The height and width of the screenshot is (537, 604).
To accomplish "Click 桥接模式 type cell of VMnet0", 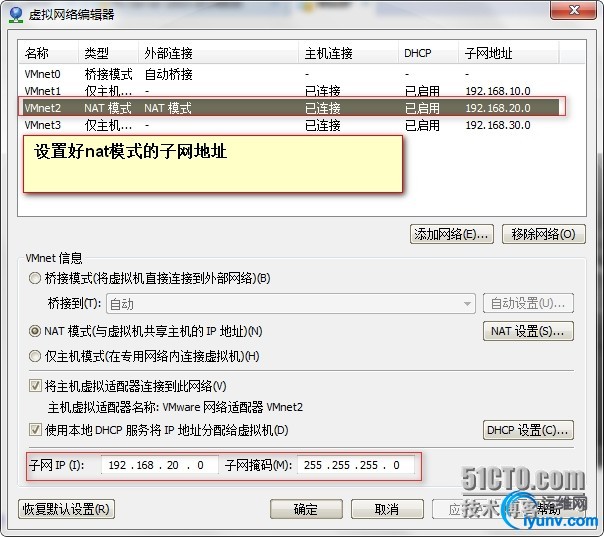I will (108, 74).
